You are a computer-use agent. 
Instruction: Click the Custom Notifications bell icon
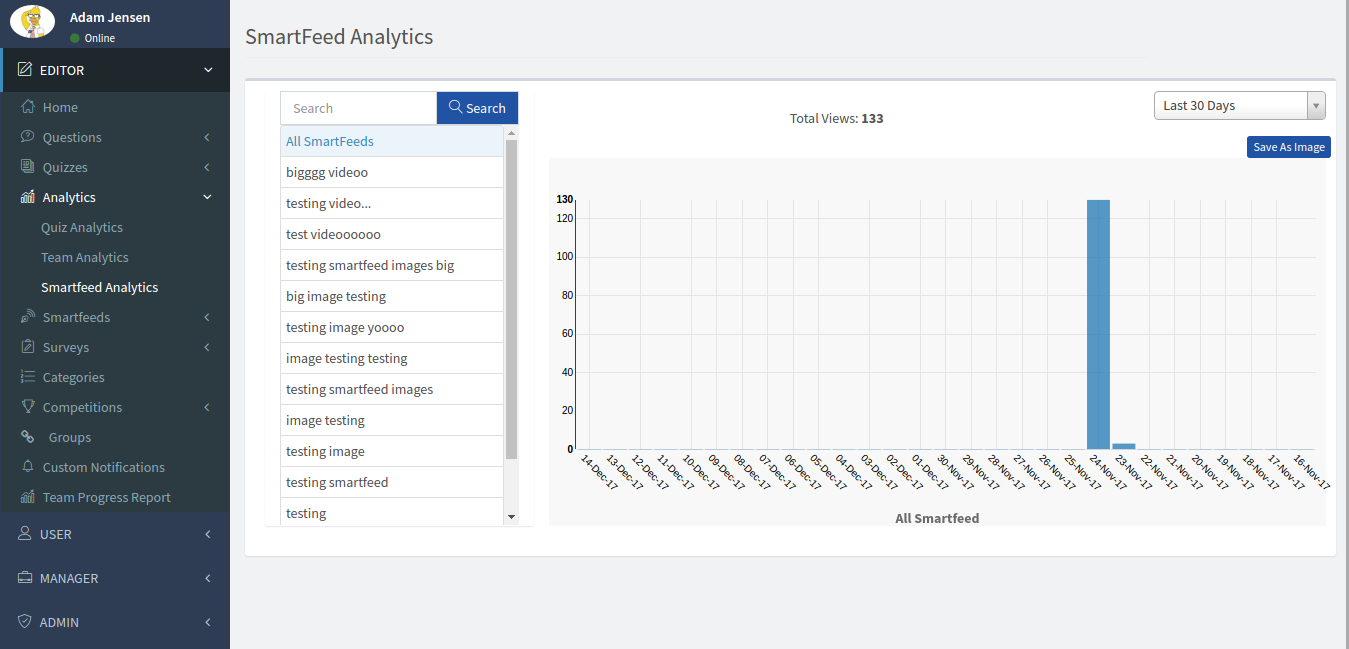click(28, 467)
